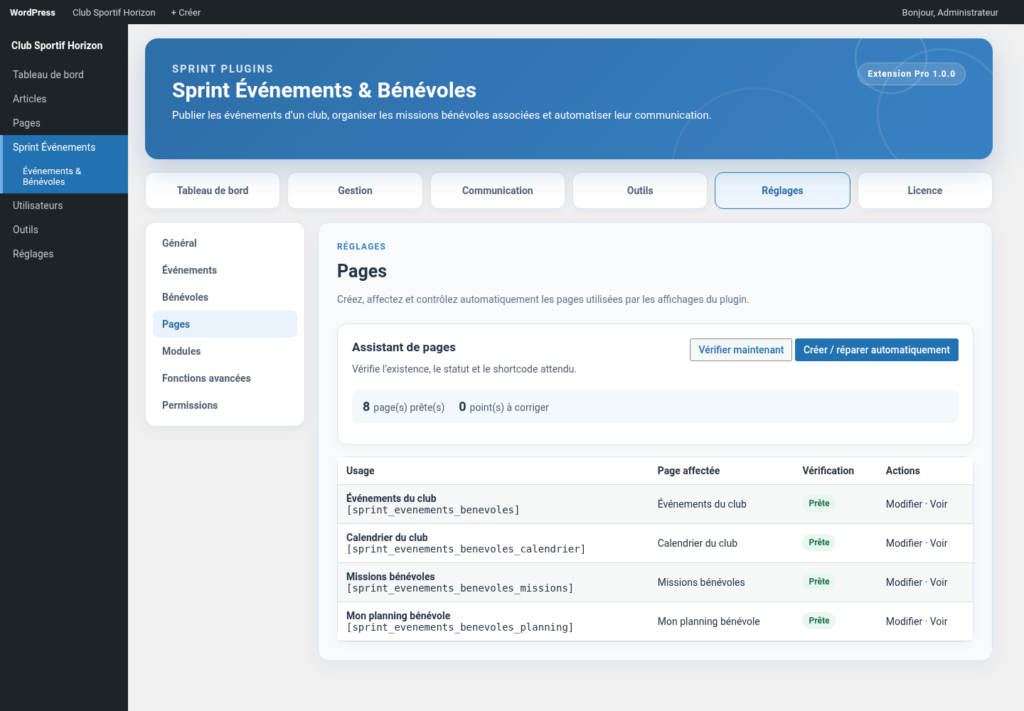Image resolution: width=1024 pixels, height=711 pixels.
Task: Click the [sprint_evenements_benevoles_calendrier] shortcode
Action: 466,549
